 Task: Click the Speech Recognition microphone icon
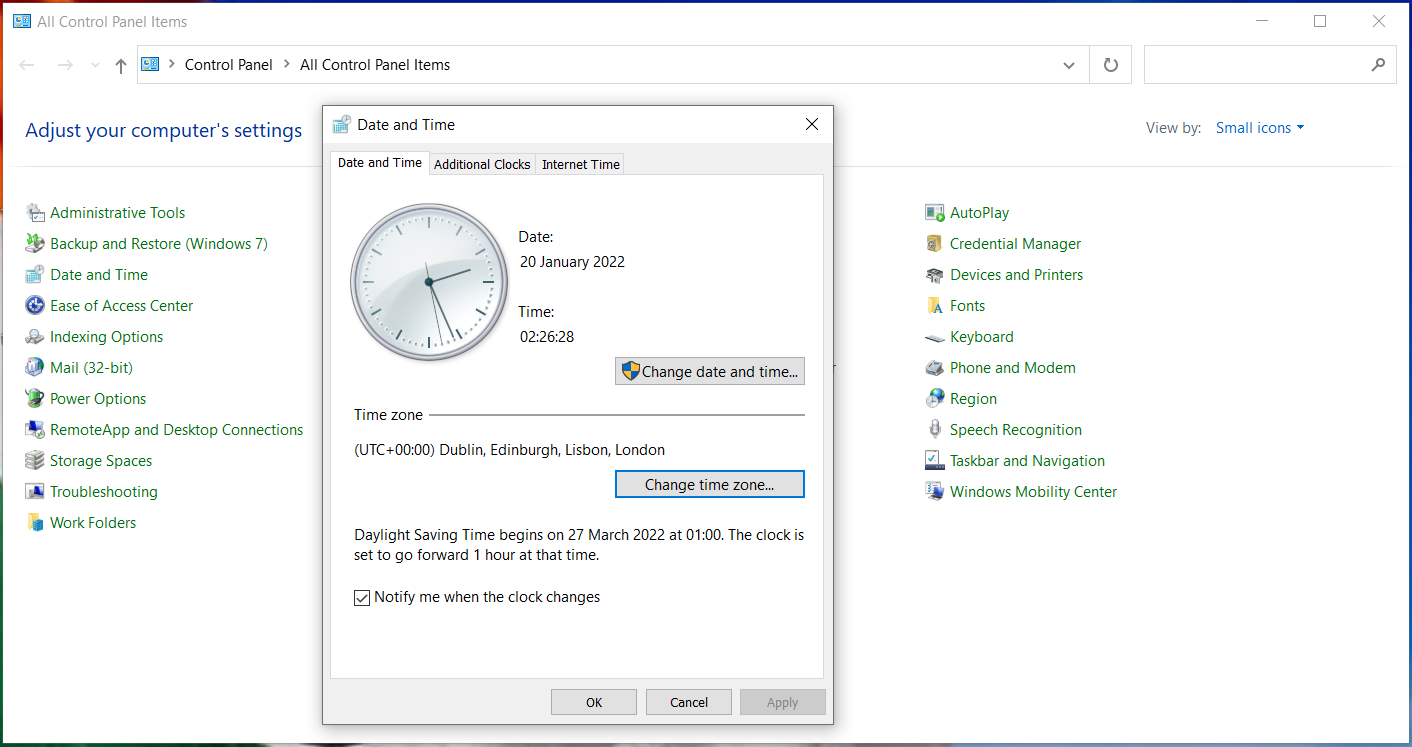coord(935,430)
